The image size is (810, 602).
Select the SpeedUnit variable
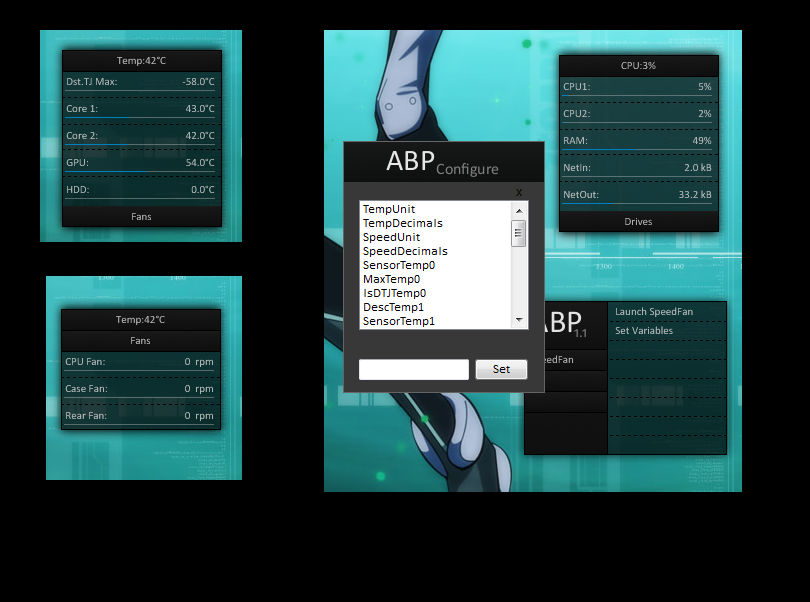click(391, 237)
